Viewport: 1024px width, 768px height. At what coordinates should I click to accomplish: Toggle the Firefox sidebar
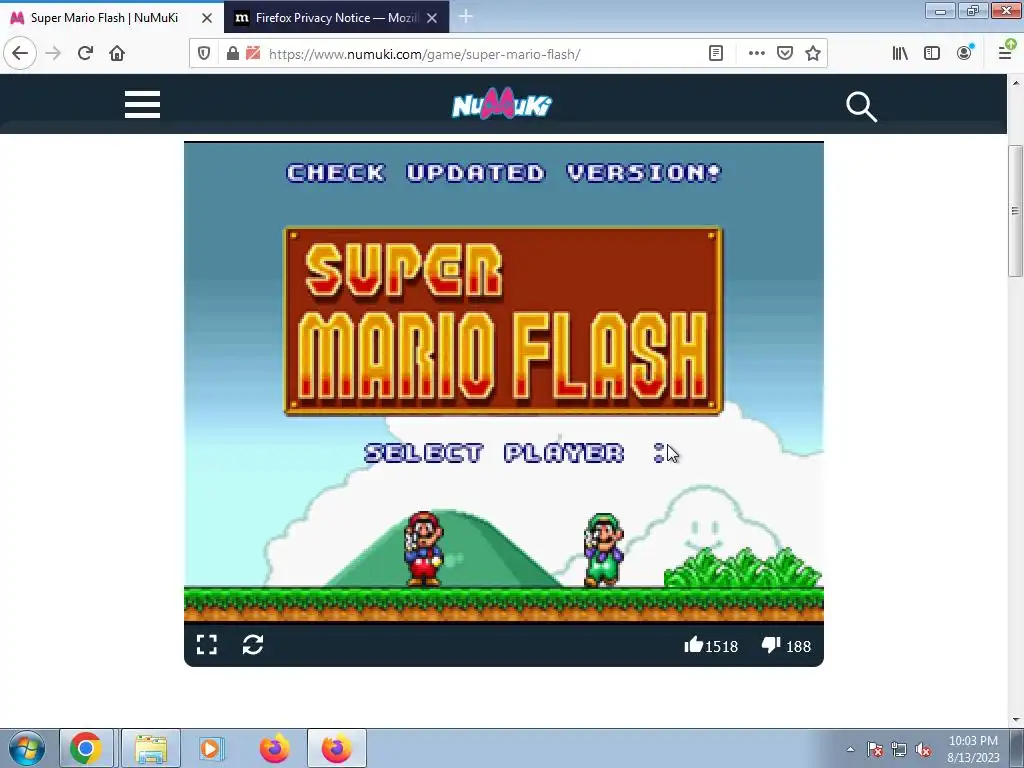tap(932, 54)
